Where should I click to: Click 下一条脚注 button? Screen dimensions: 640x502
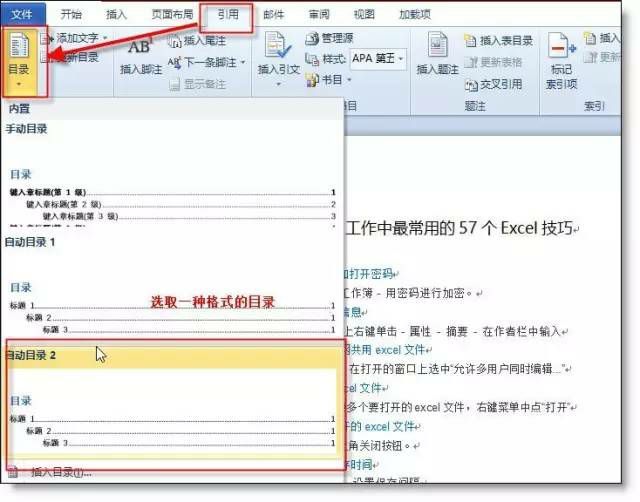coord(203,62)
